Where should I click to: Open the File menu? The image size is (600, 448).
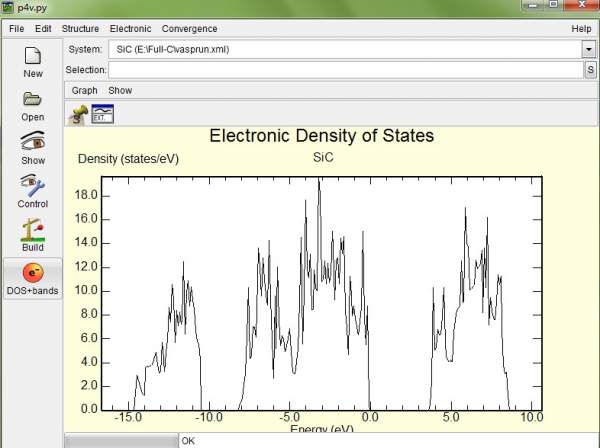click(16, 29)
